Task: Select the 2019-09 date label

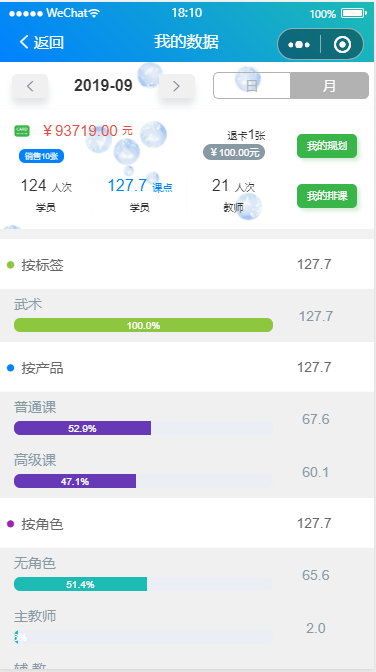Action: (x=103, y=86)
